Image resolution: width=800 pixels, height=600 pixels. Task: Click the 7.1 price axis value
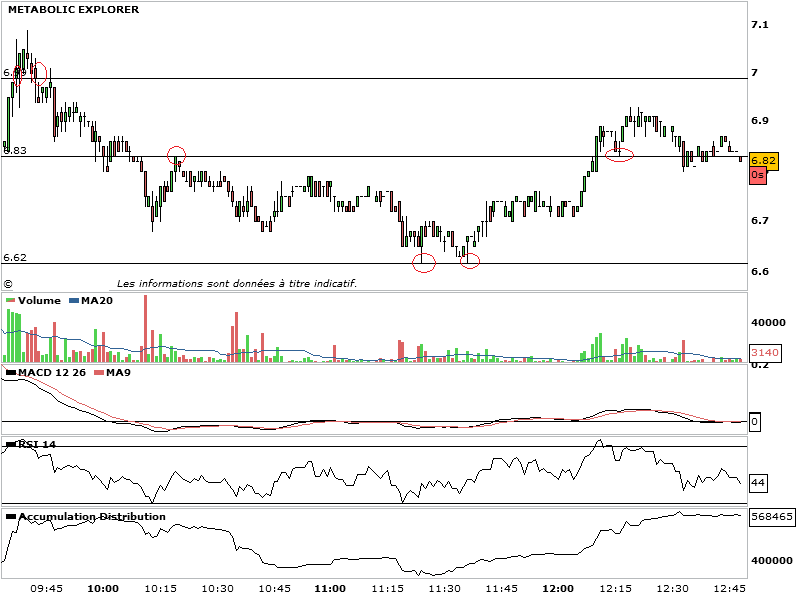(760, 25)
